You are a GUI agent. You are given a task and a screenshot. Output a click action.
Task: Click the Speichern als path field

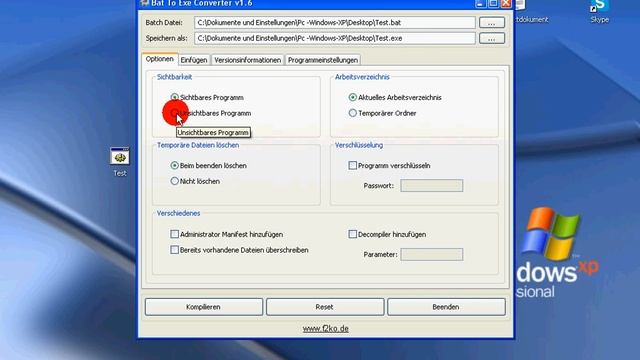(x=335, y=38)
